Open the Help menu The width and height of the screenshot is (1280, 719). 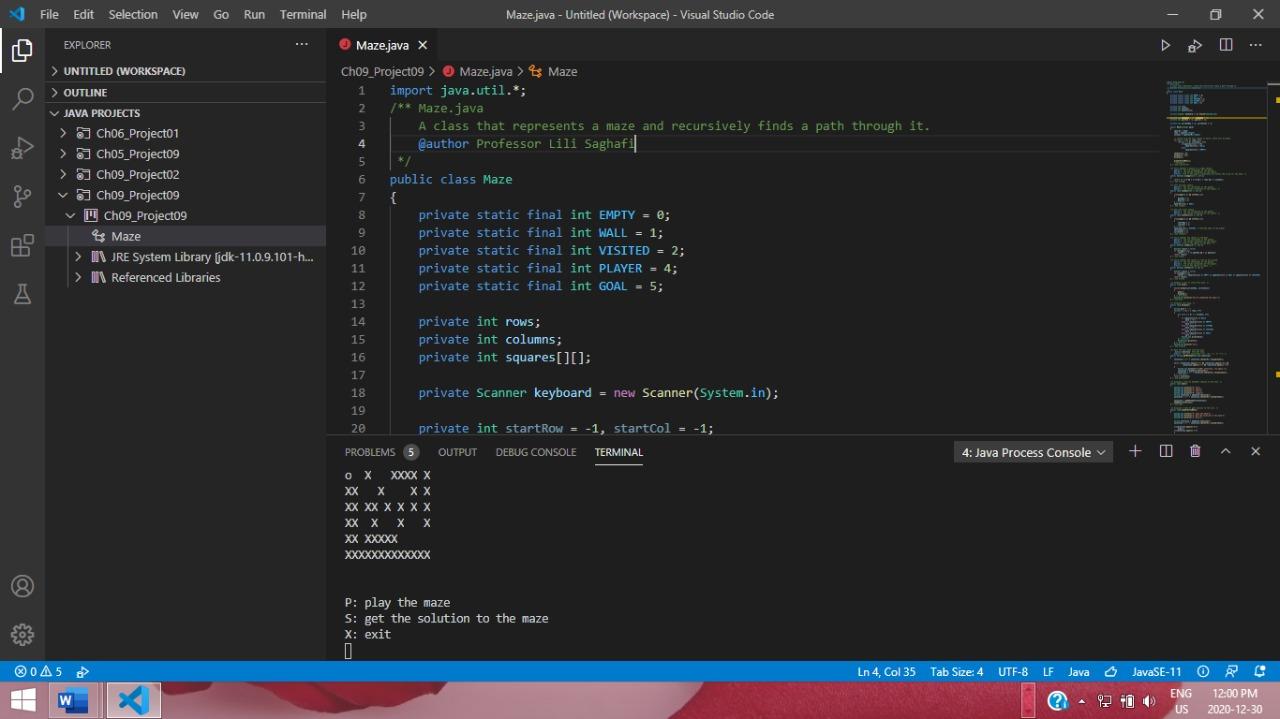click(354, 14)
